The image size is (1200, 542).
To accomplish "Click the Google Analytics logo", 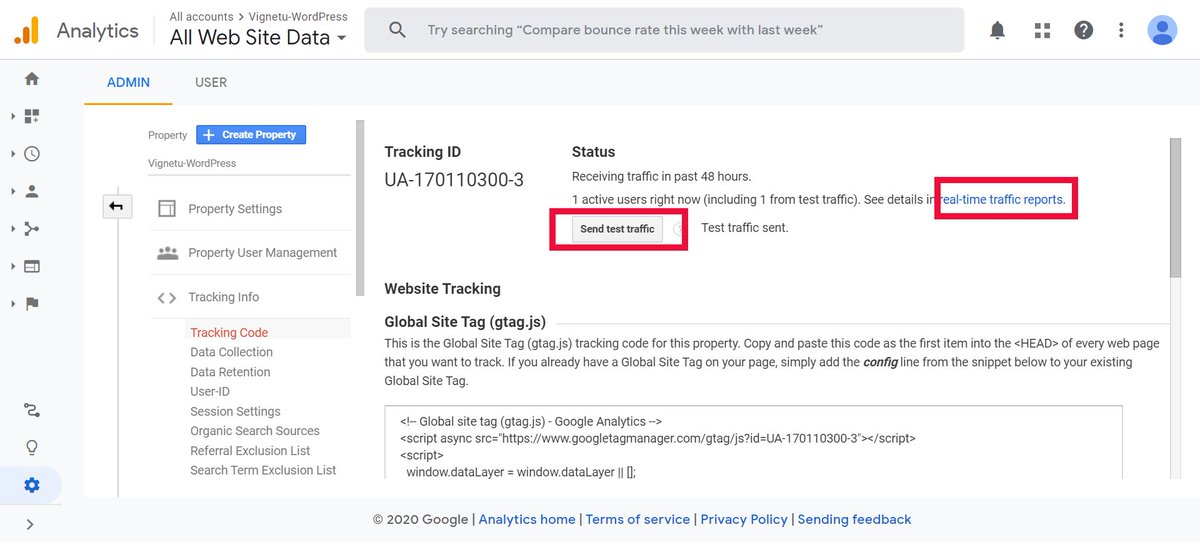I will coord(27,31).
